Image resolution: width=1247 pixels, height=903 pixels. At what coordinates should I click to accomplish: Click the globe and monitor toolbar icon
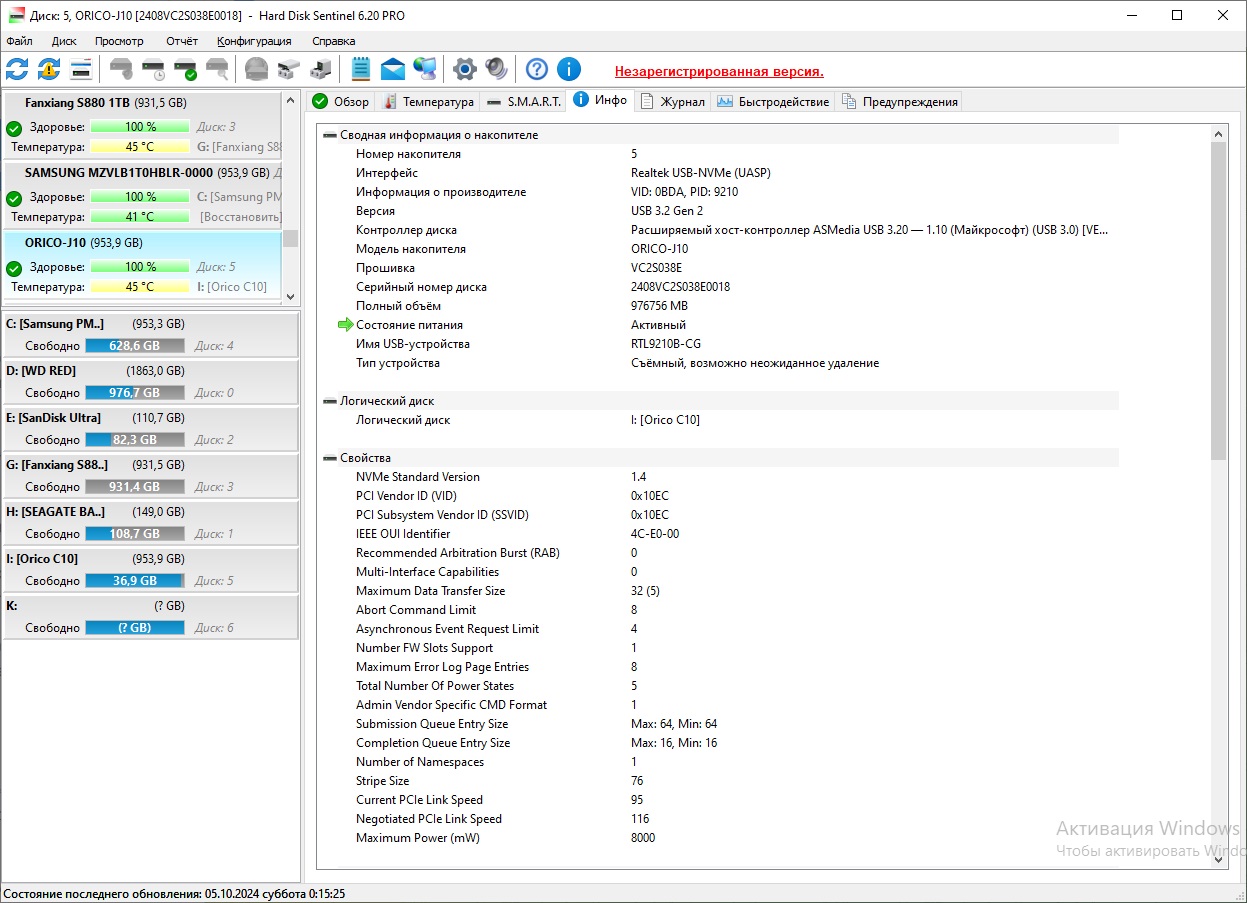[x=425, y=69]
